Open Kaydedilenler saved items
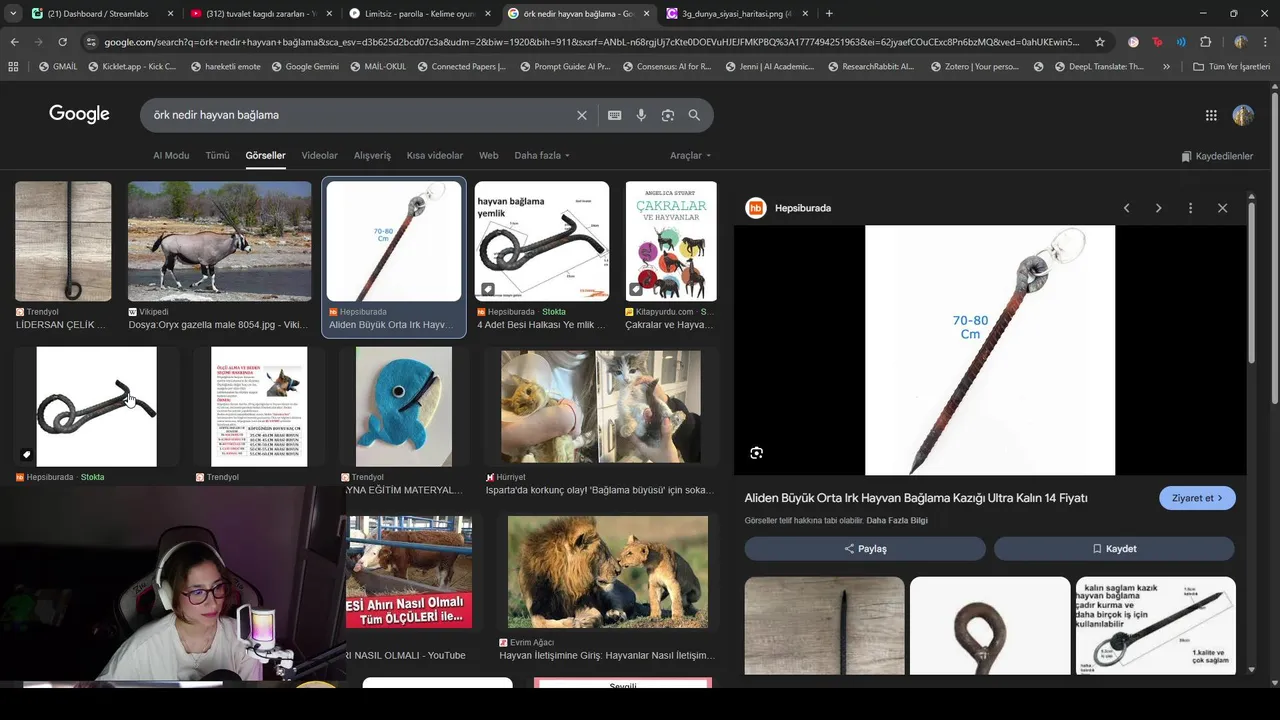 pyautogui.click(x=1217, y=156)
